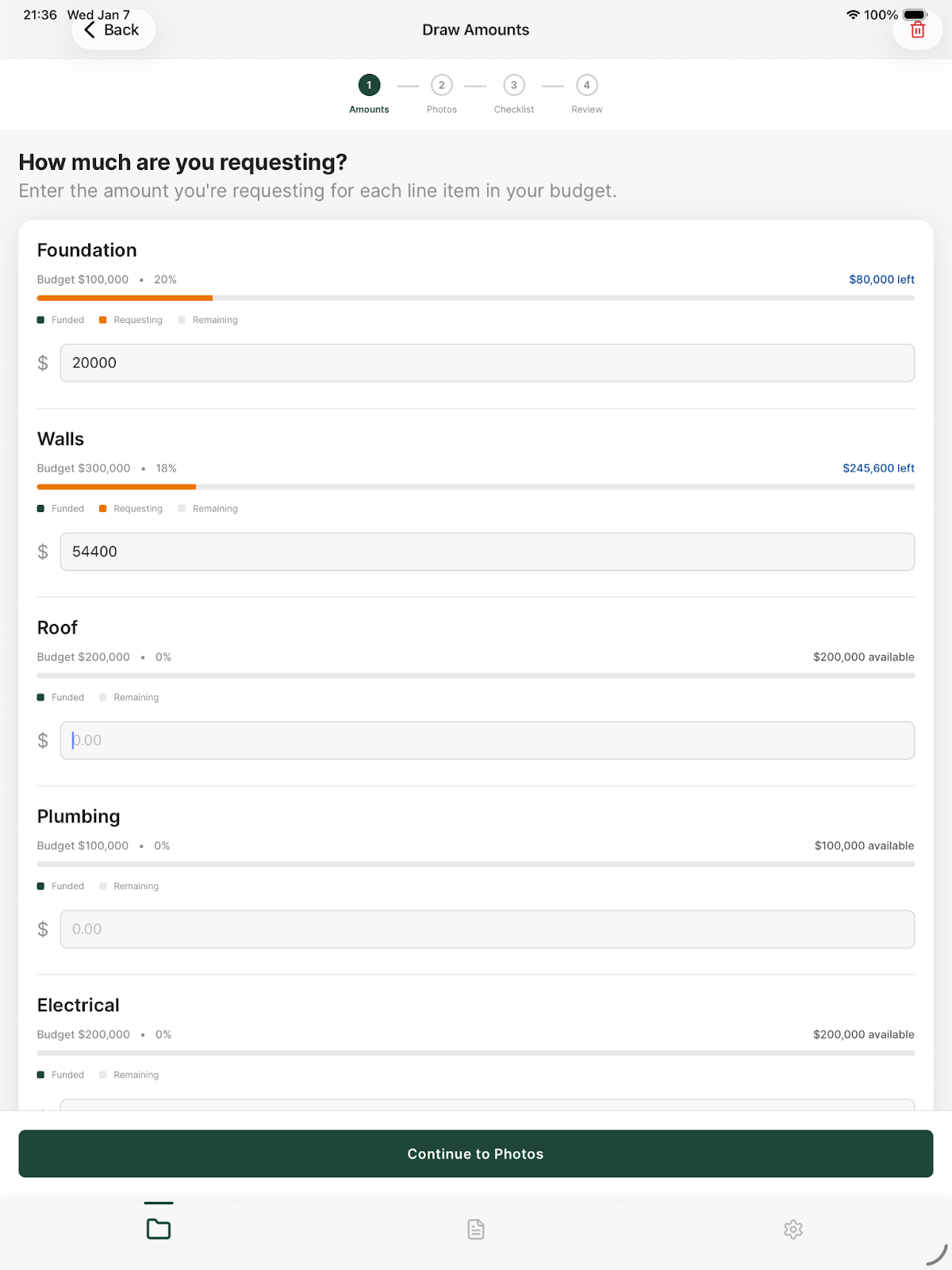Focus the Roof amount field
This screenshot has width=952, height=1270.
pos(487,741)
